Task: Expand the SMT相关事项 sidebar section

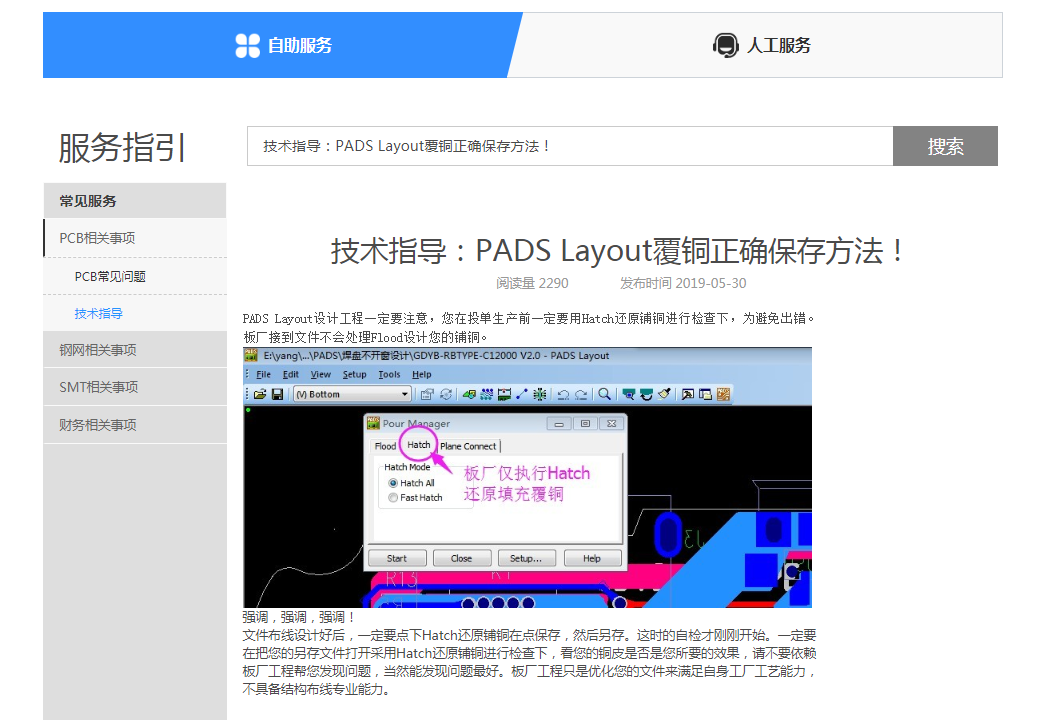Action: point(98,387)
